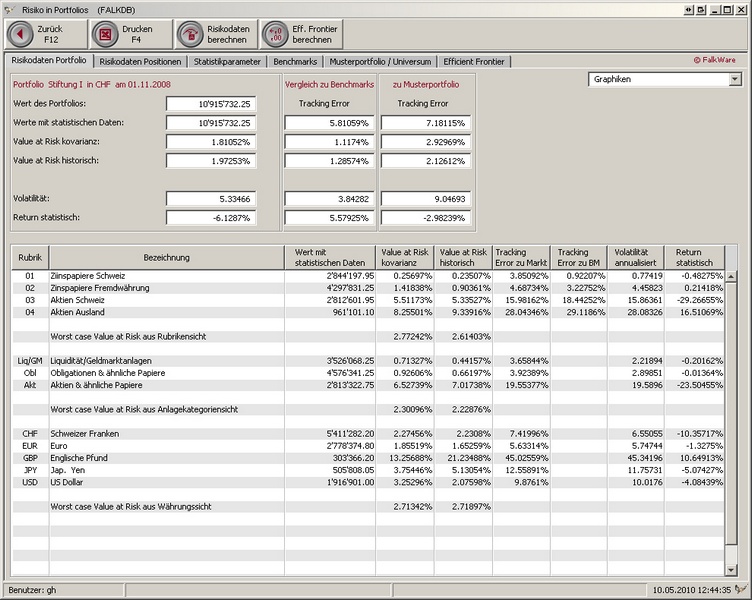The width and height of the screenshot is (752, 600).
Task: Click the Werte mit statistischen Daten field
Action: [x=211, y=123]
